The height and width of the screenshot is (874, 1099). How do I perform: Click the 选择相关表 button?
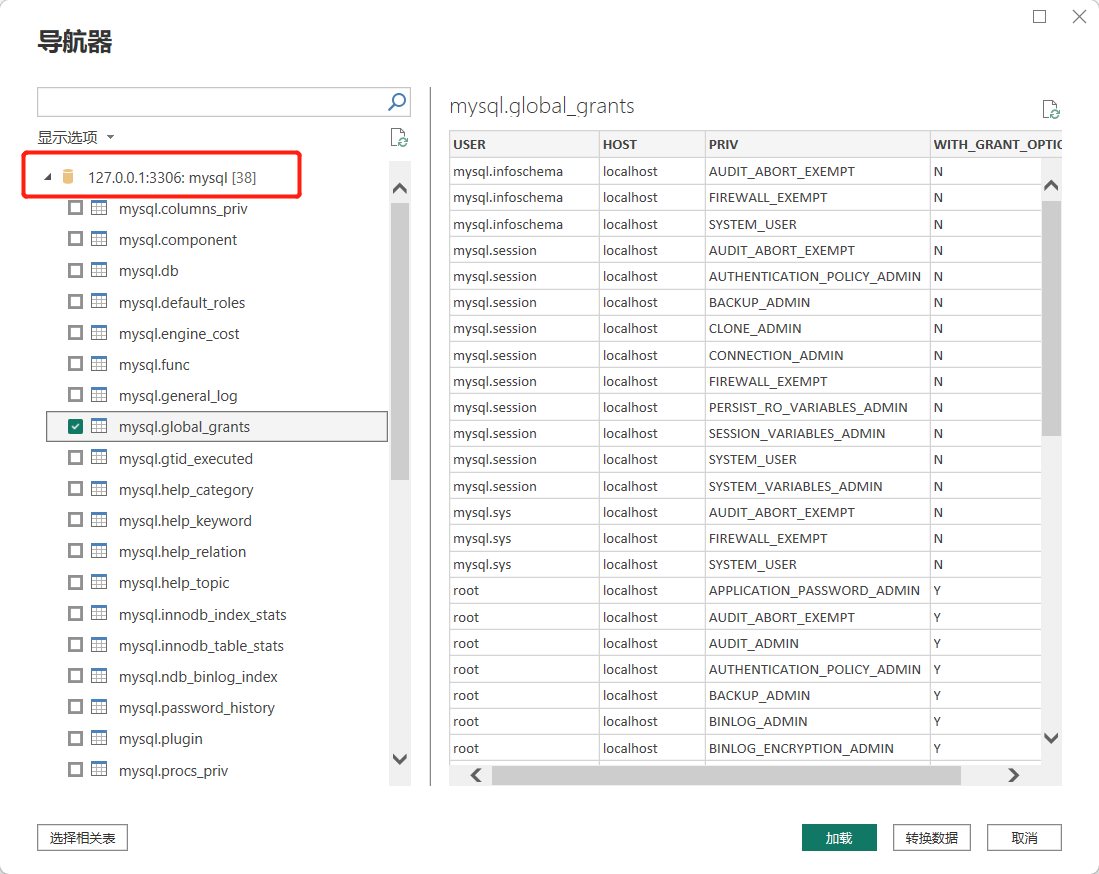(x=82, y=837)
